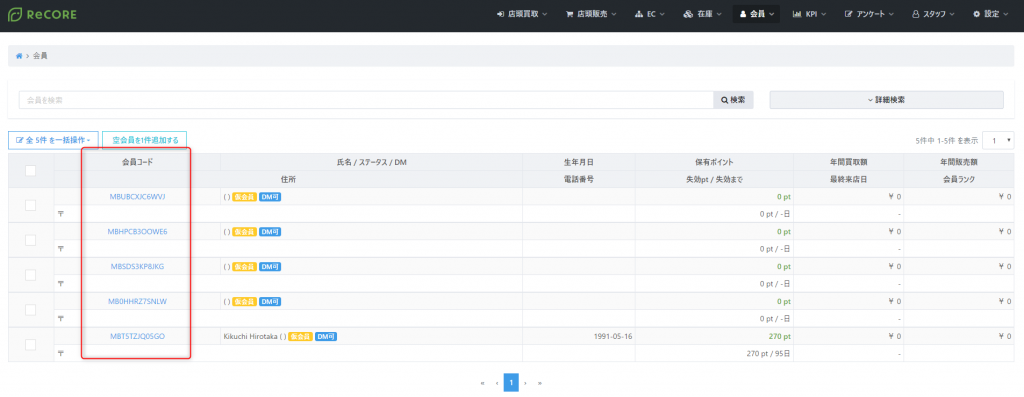Click the DM可 badge in MBUBCXJC6WVJ row
1024x397 pixels.
[x=270, y=197]
